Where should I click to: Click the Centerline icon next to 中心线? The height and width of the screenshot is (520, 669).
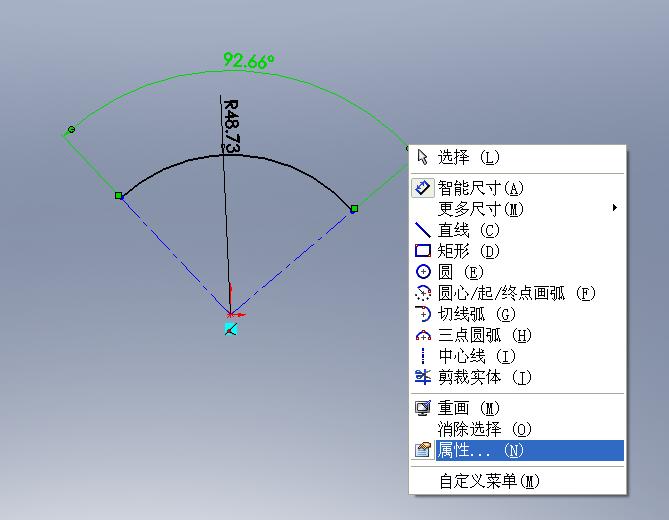click(x=423, y=356)
